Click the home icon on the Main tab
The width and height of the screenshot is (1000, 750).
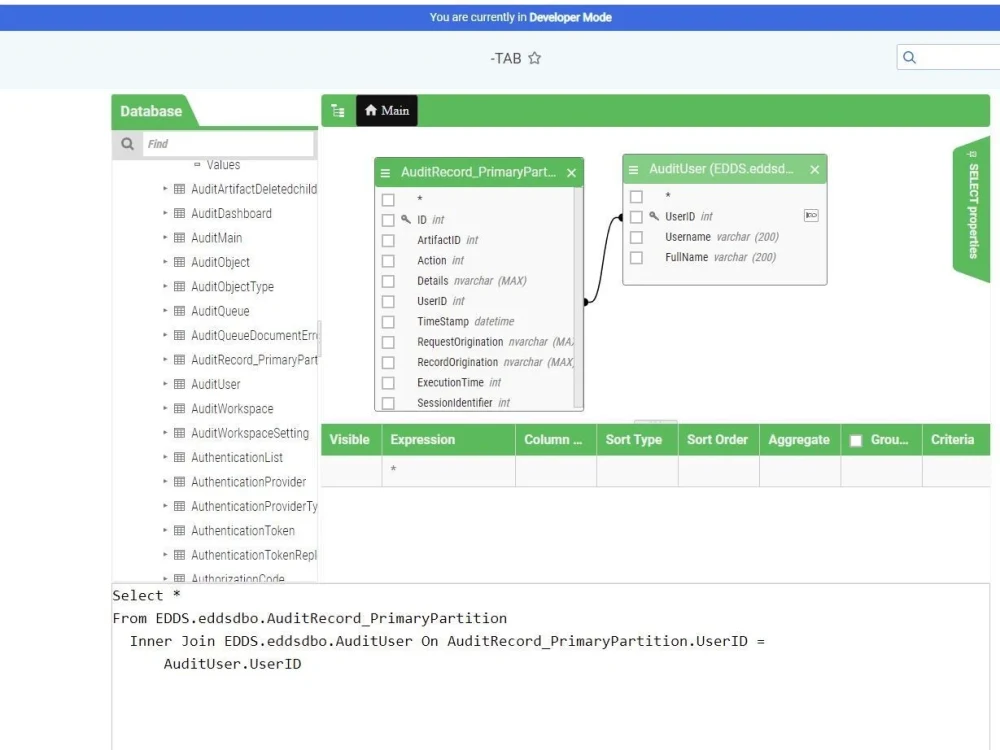[371, 110]
